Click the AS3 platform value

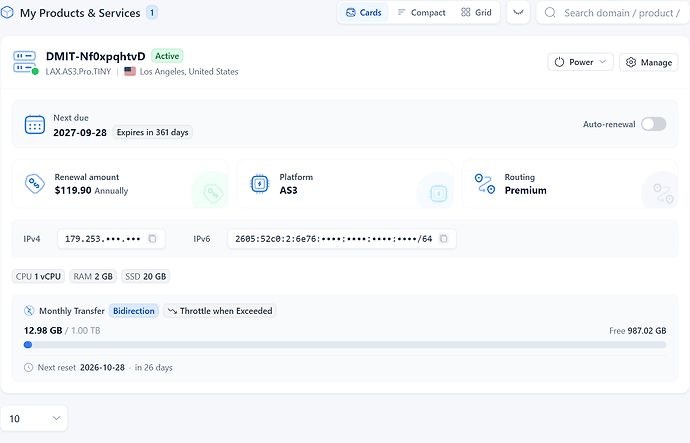point(289,190)
